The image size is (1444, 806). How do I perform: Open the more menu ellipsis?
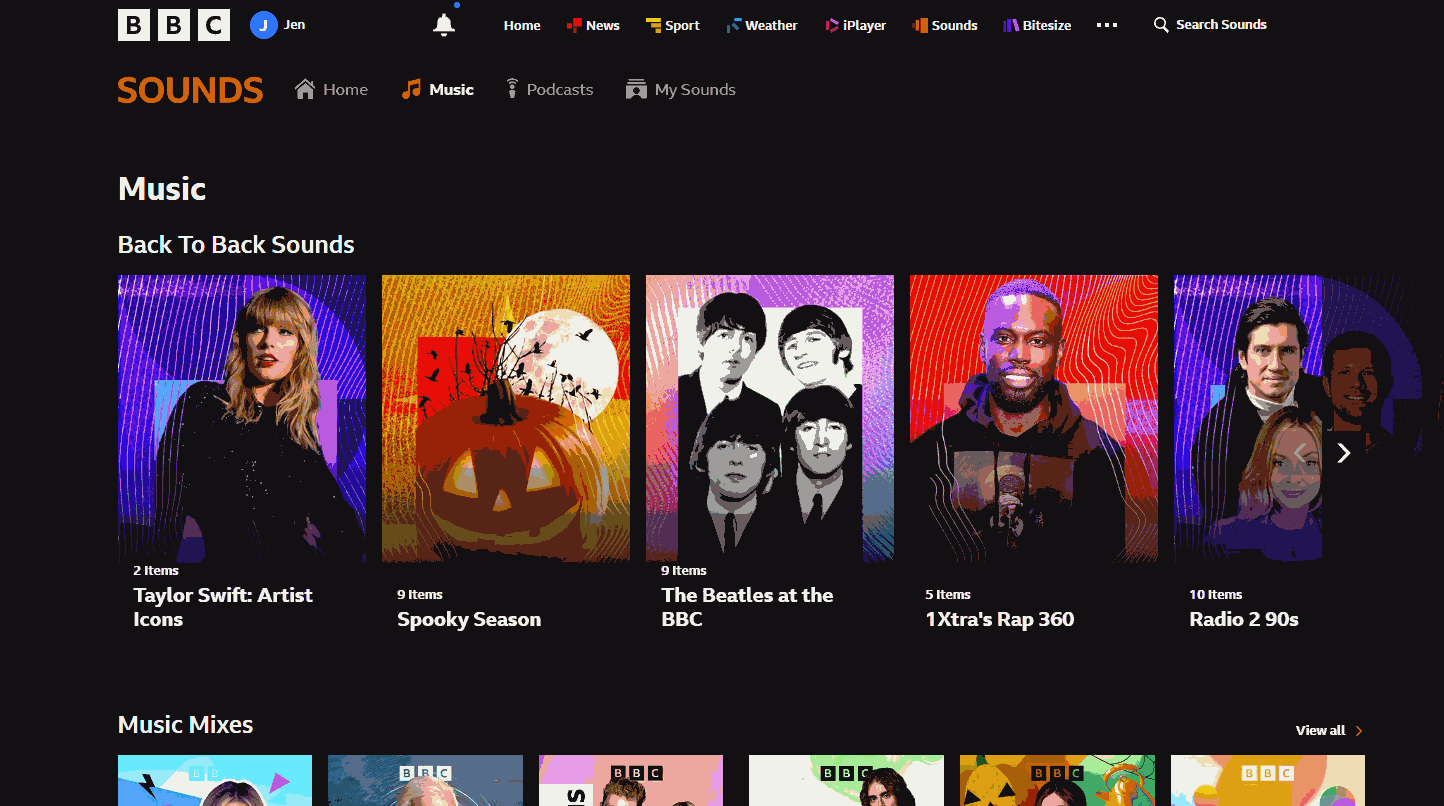click(x=1107, y=25)
